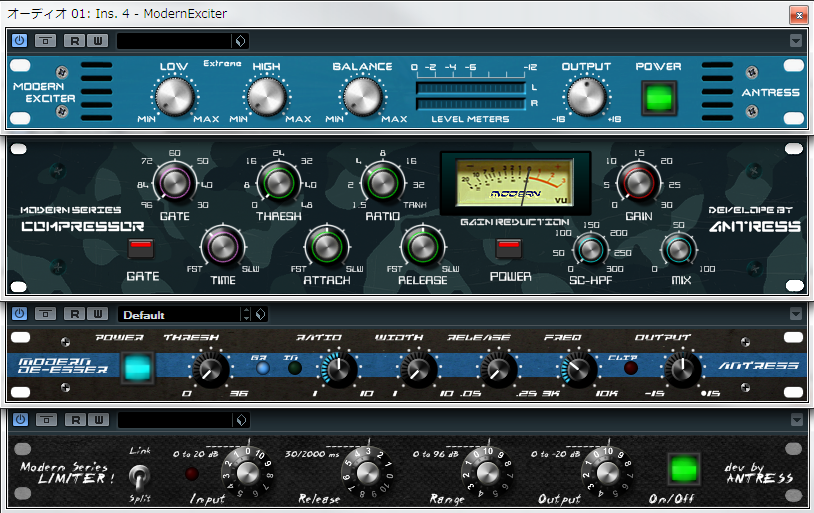Enable Read automation on Limiter header
Screen dimensions: 814x513
click(x=76, y=420)
